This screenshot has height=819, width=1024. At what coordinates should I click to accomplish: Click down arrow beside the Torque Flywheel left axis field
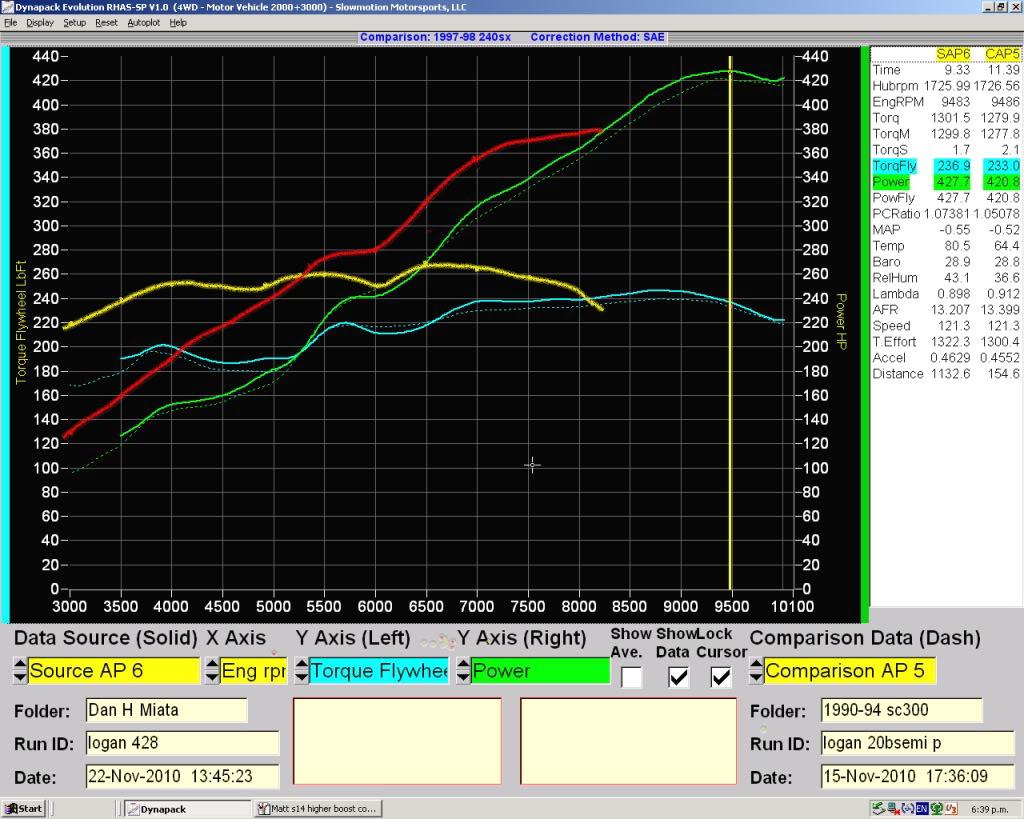[301, 677]
